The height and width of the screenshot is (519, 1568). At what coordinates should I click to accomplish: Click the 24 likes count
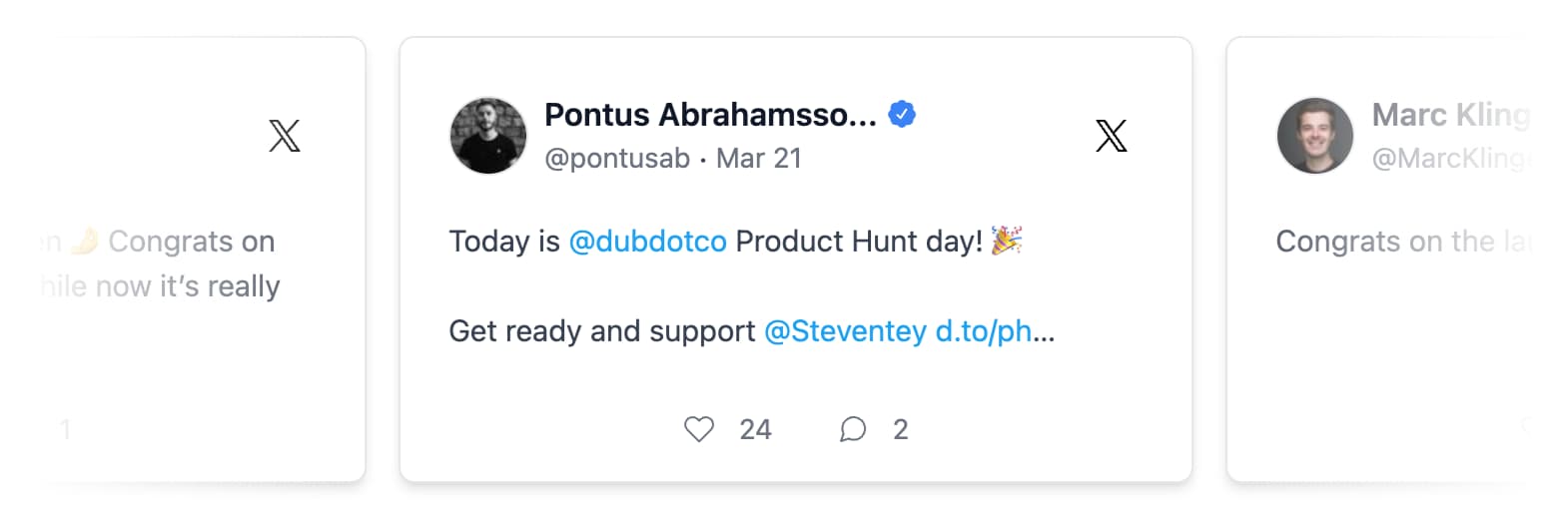(x=755, y=429)
